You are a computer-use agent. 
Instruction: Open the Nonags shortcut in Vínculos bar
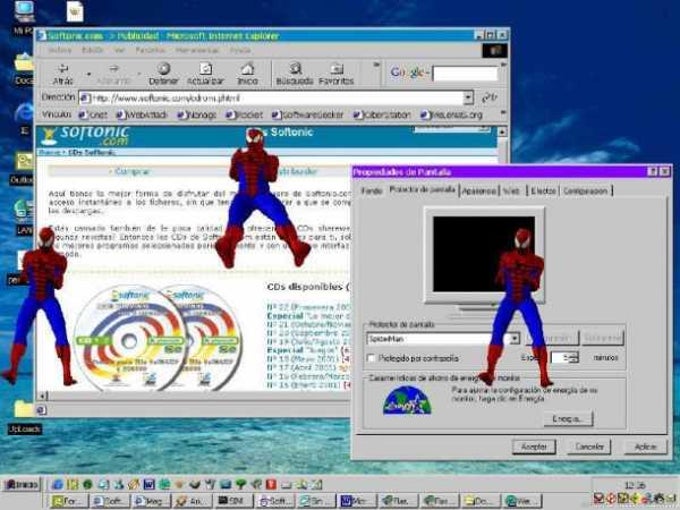click(x=197, y=115)
